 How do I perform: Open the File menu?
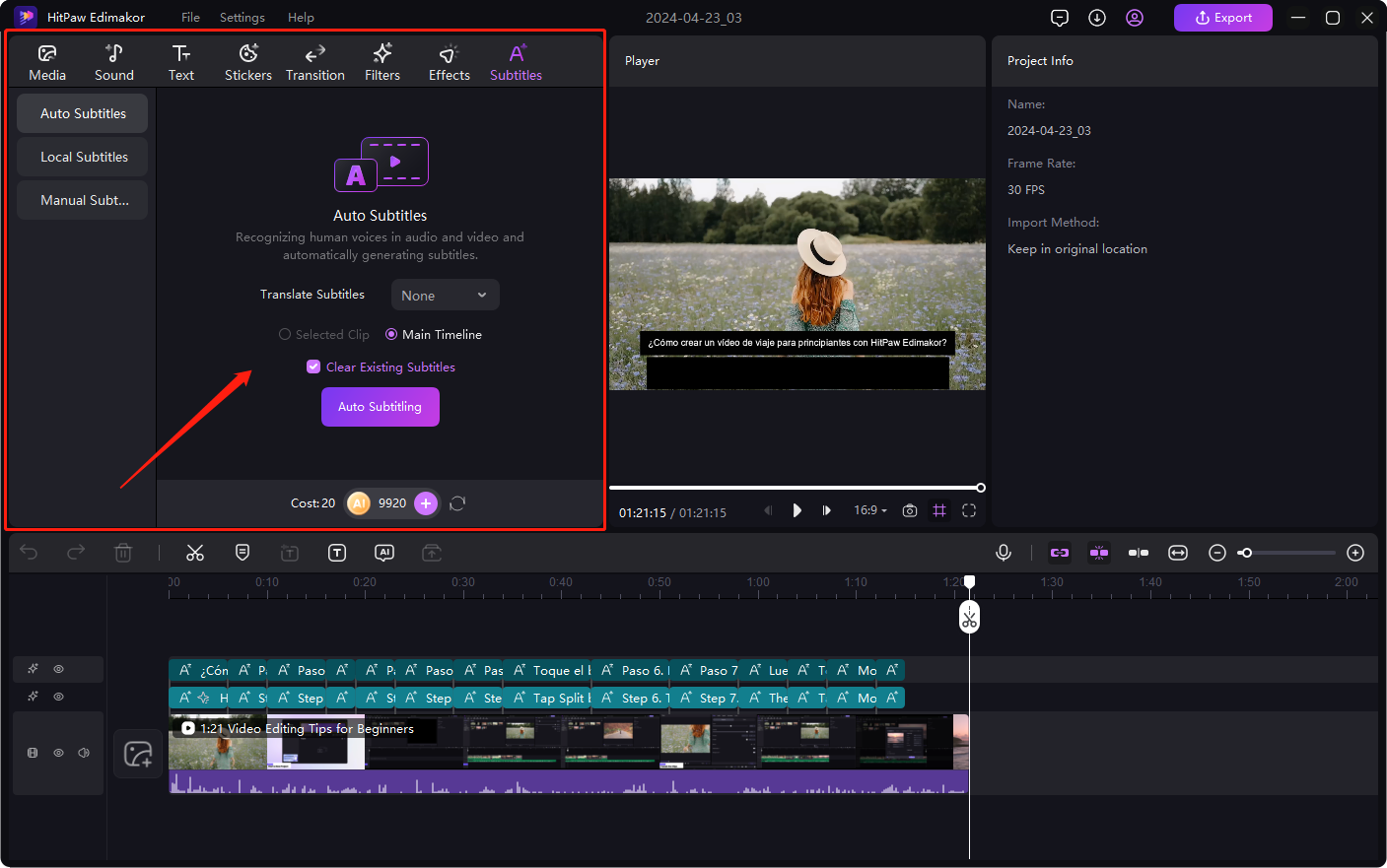point(190,18)
